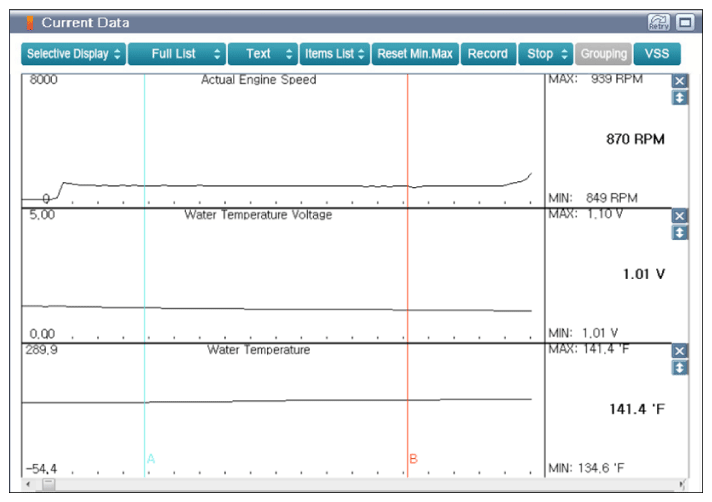Click the window maximize icon in the title bar
712x502 pixels.
[685, 22]
